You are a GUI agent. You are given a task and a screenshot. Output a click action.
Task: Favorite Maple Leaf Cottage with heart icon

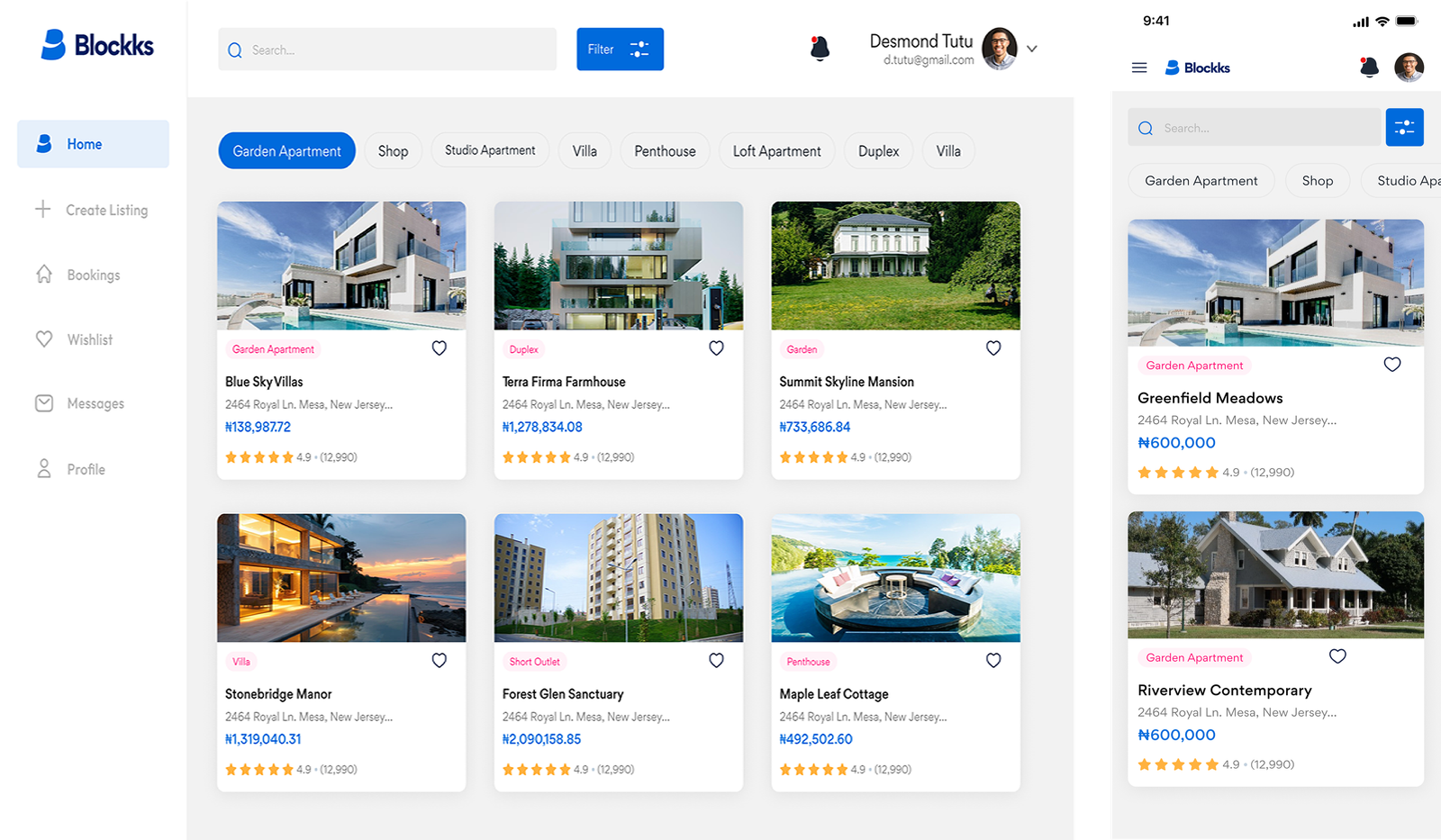[993, 660]
